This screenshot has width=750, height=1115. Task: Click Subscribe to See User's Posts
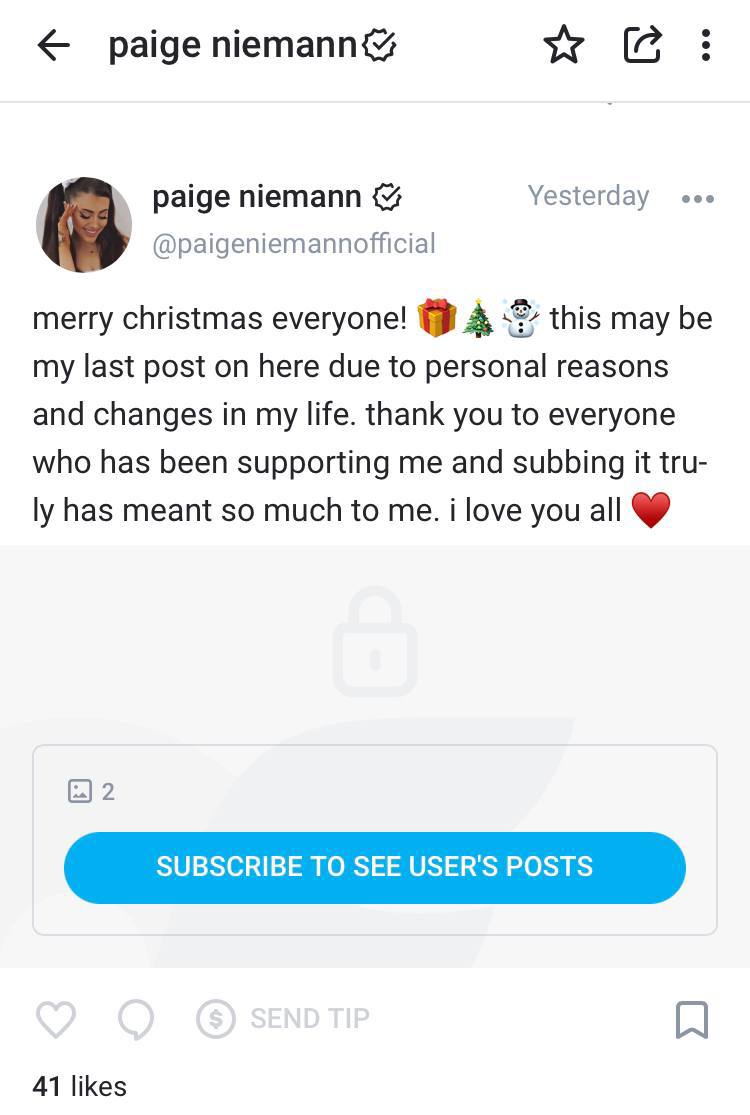click(x=375, y=868)
